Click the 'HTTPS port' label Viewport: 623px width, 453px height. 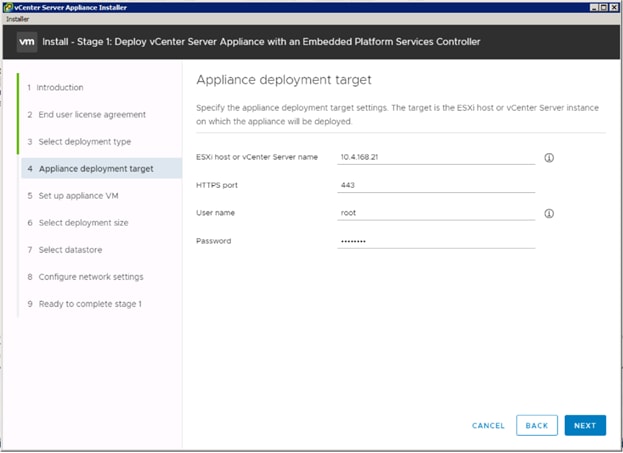click(x=217, y=185)
